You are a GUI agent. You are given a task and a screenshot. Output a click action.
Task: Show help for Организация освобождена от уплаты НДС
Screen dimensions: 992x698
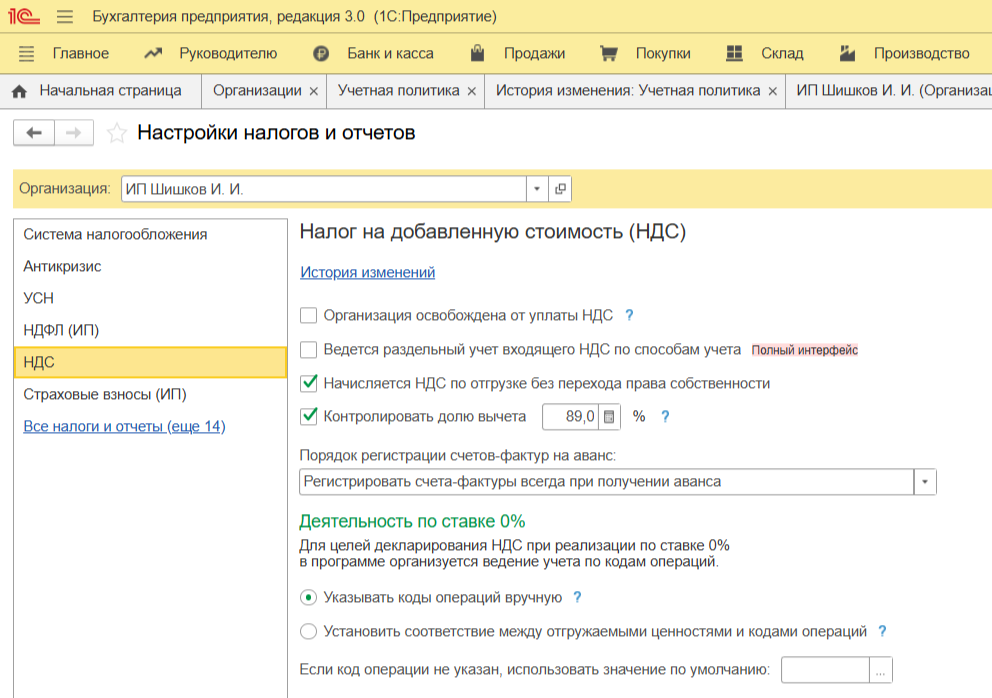pyautogui.click(x=629, y=315)
